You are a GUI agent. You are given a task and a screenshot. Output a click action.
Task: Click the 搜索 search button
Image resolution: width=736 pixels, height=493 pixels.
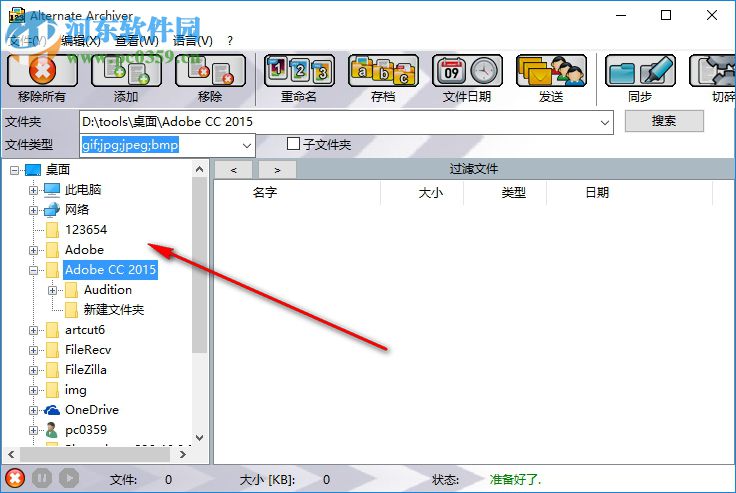pyautogui.click(x=664, y=121)
